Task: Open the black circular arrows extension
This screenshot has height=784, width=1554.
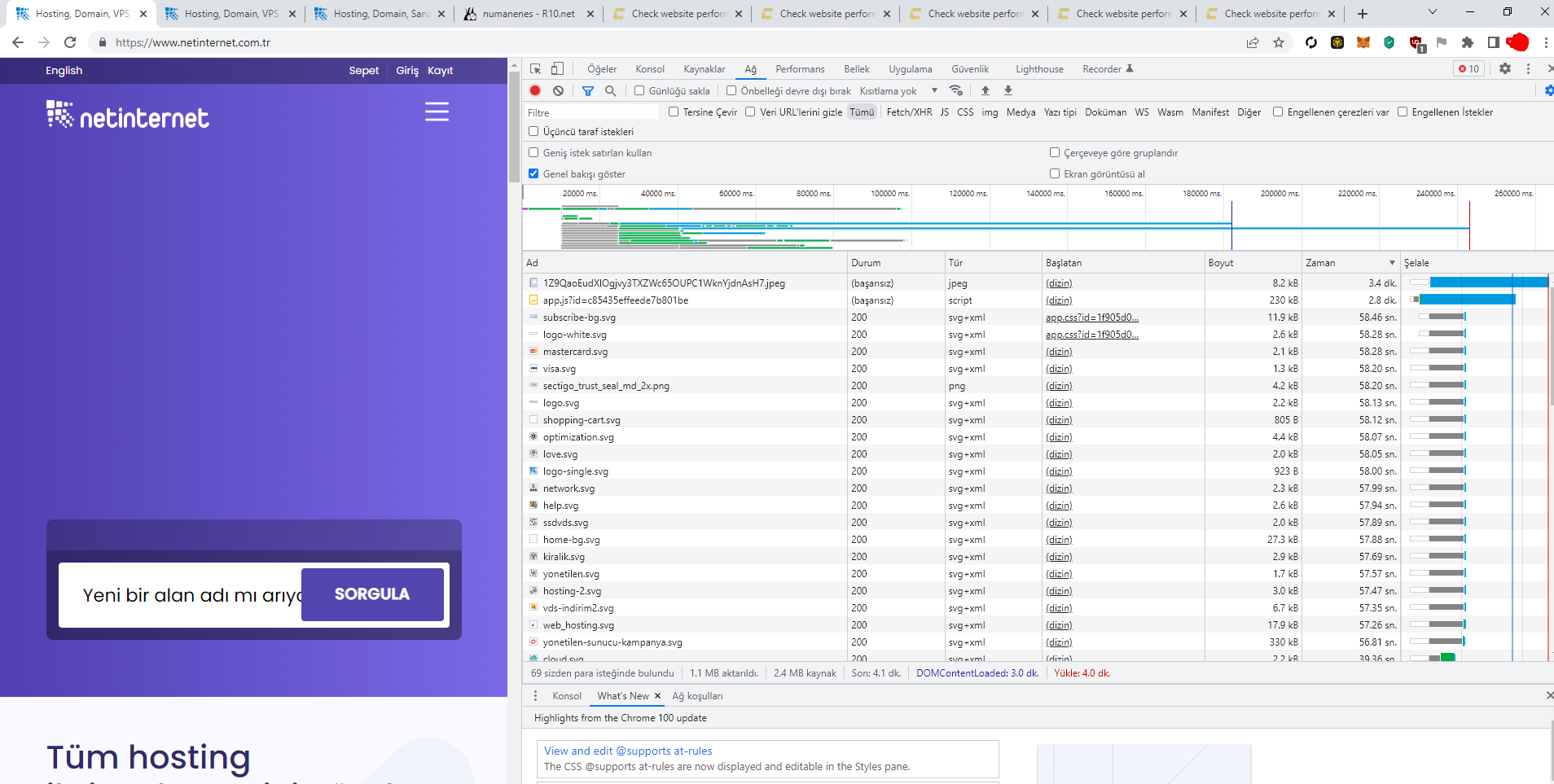Action: 1311,42
